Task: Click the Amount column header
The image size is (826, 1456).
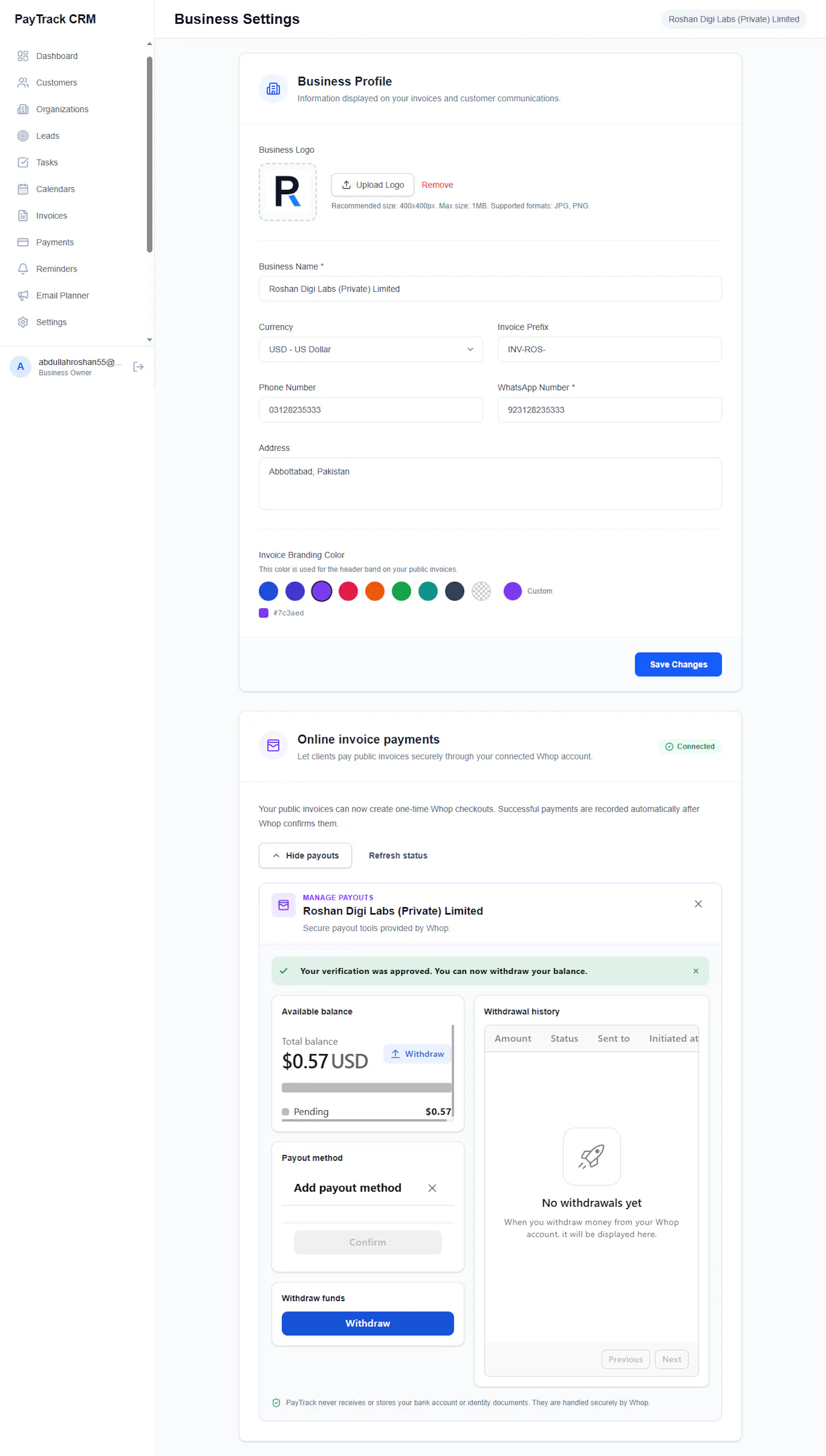Action: tap(513, 1038)
